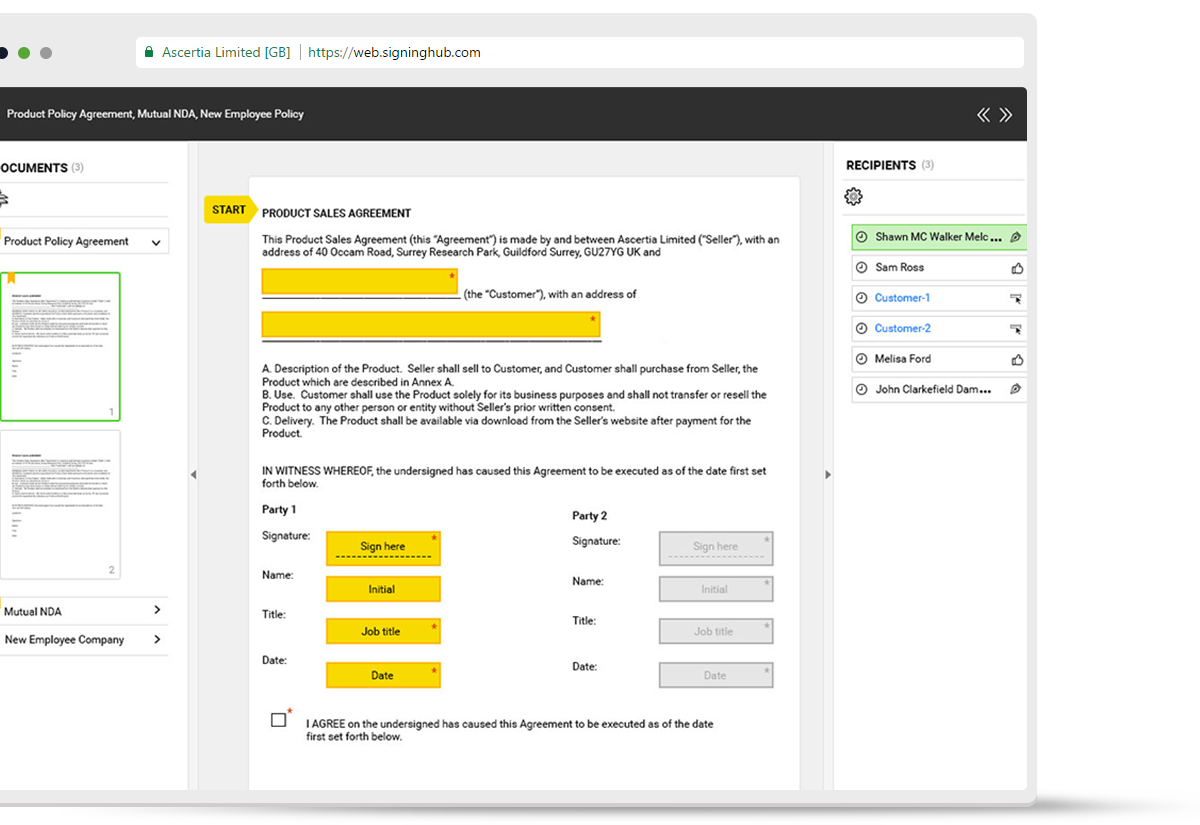Collapse the right recipients panel arrow

point(828,475)
